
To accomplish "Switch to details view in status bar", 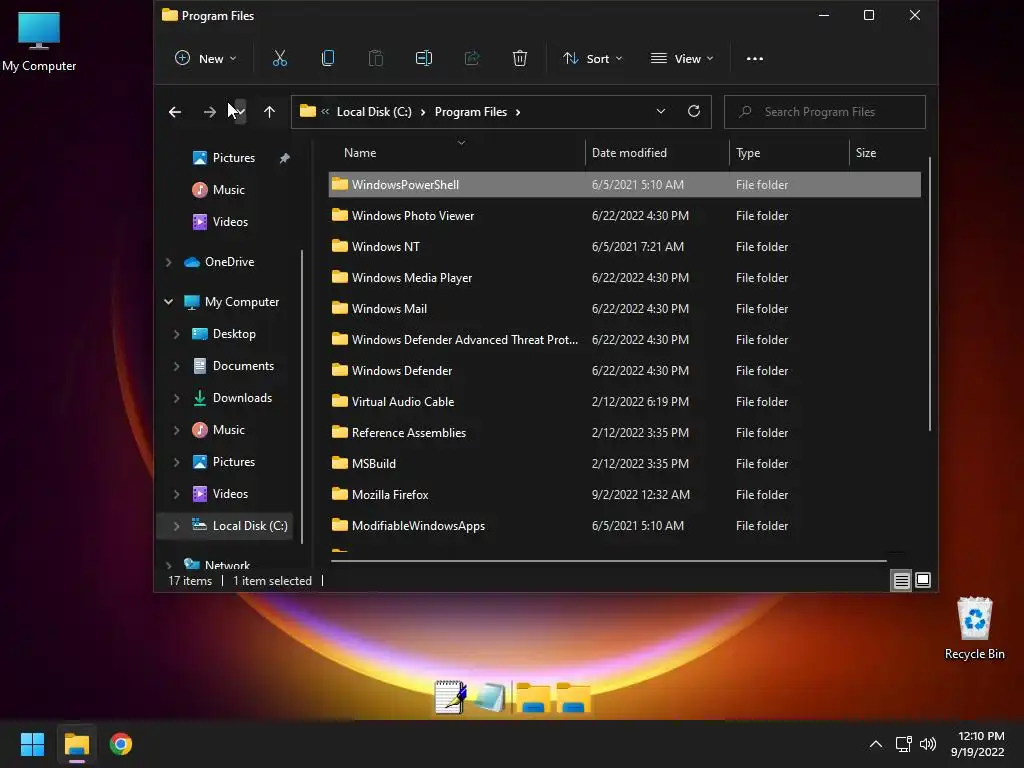I will tap(901, 581).
